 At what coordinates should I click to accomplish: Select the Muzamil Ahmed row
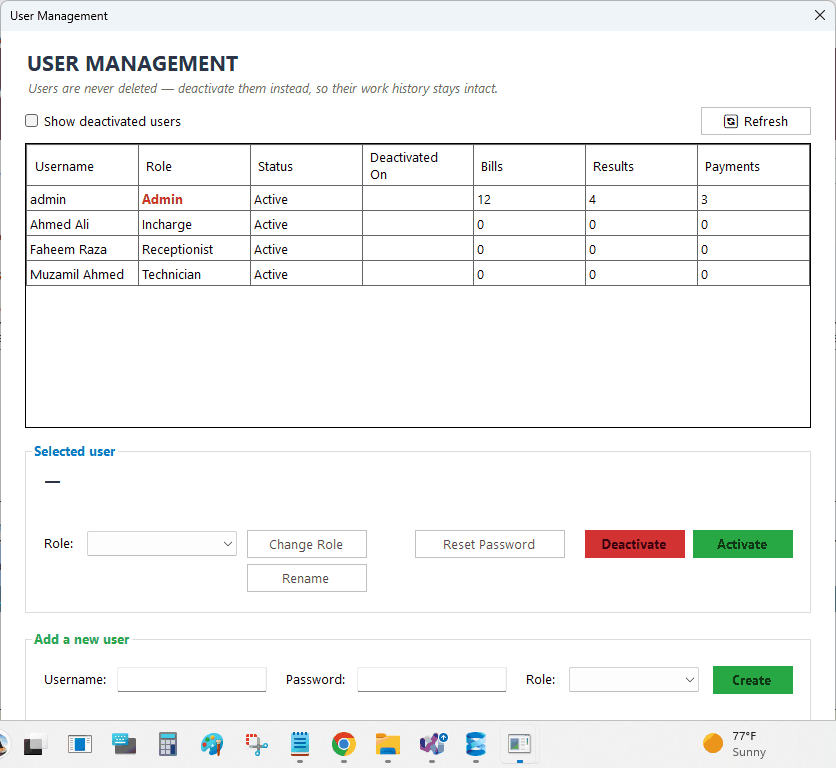coord(418,274)
